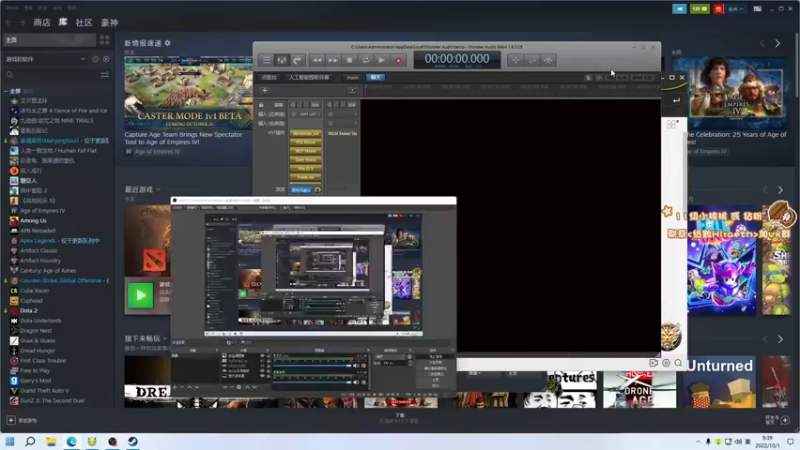
Task: Switch Steam library to grid view icon
Action: [x=105, y=40]
